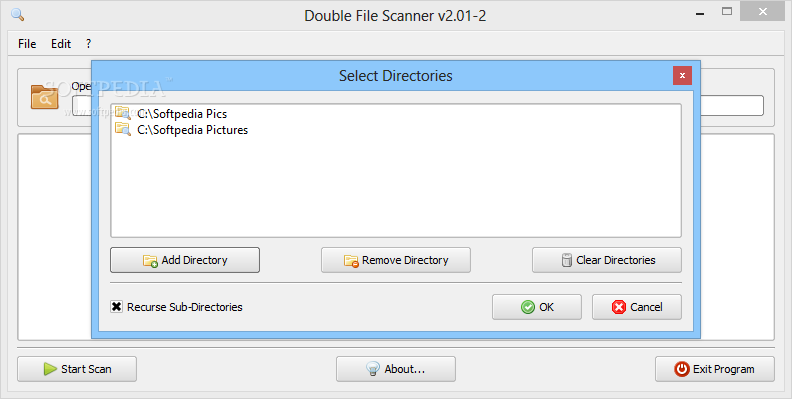Toggle the Recurse Sub-Directories checkbox

[117, 307]
